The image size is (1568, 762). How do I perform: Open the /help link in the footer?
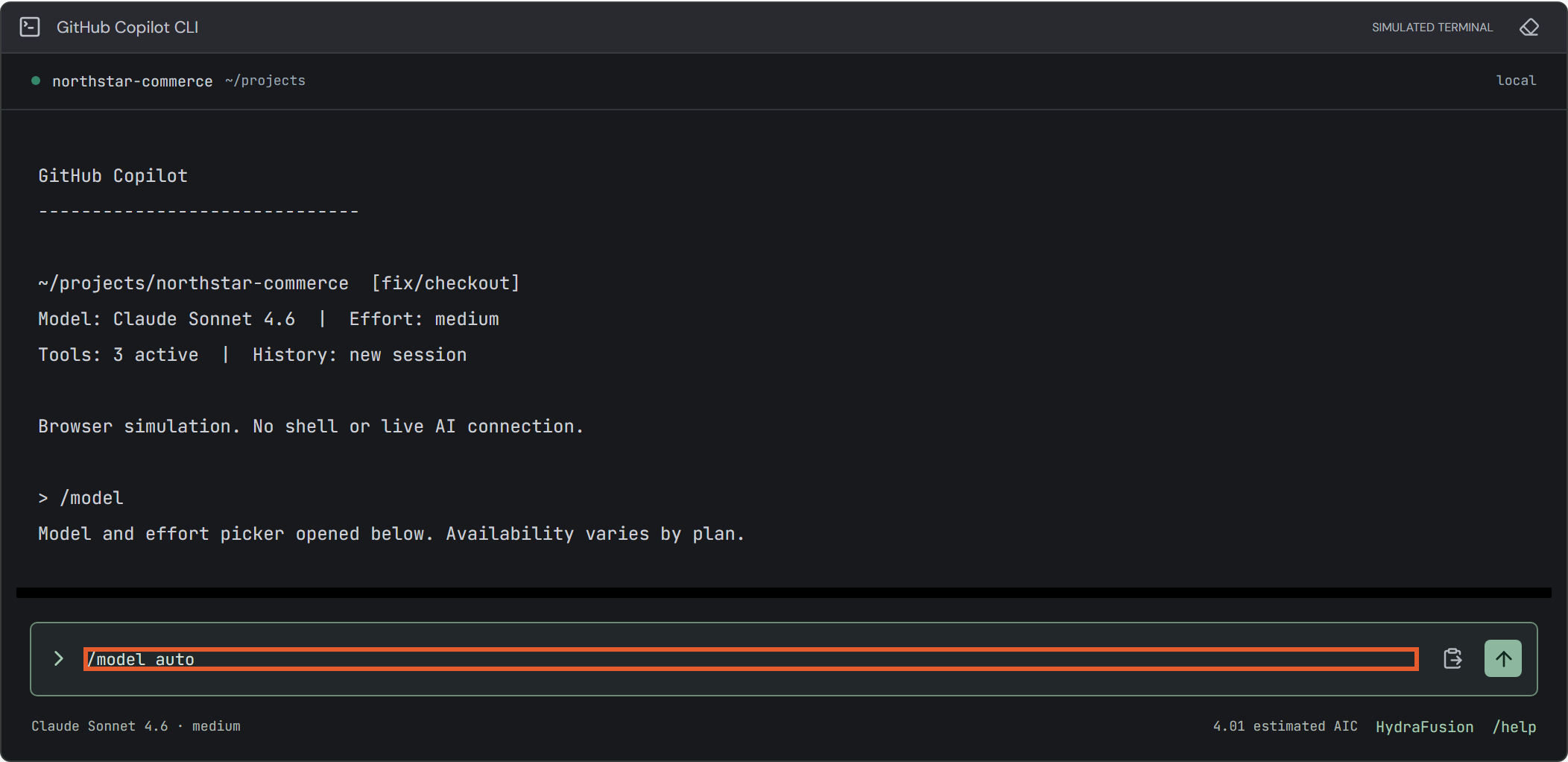tap(1514, 727)
